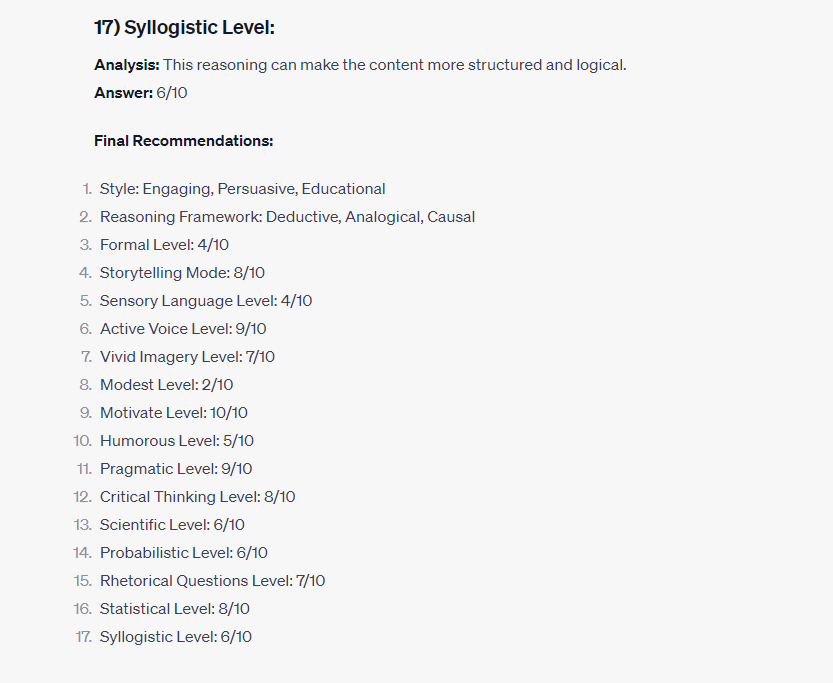This screenshot has height=683, width=833.
Task: Select the Sensory Language Level: 4/10 line
Action: 206,301
